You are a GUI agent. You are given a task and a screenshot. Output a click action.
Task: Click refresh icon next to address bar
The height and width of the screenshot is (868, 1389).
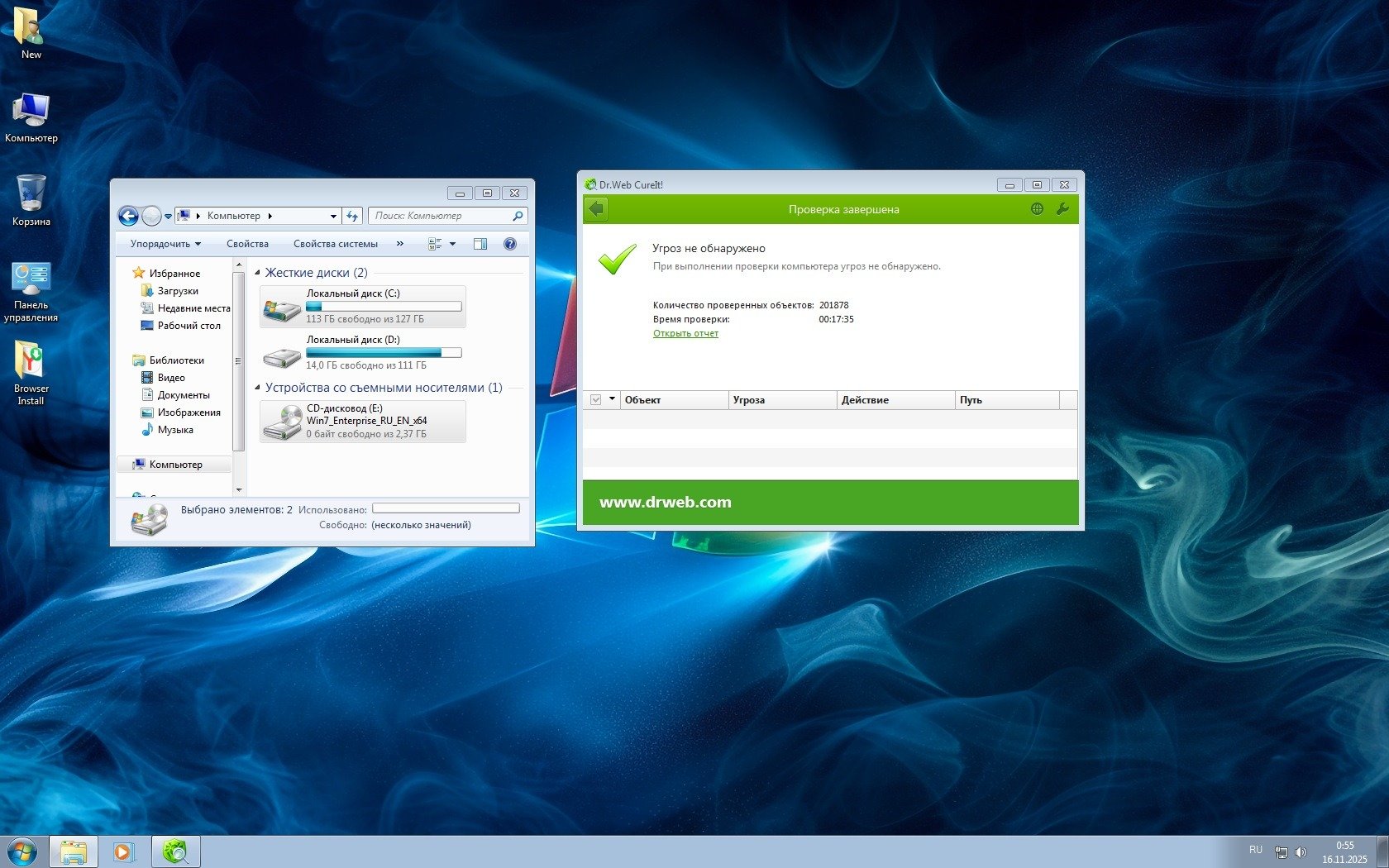pyautogui.click(x=353, y=216)
